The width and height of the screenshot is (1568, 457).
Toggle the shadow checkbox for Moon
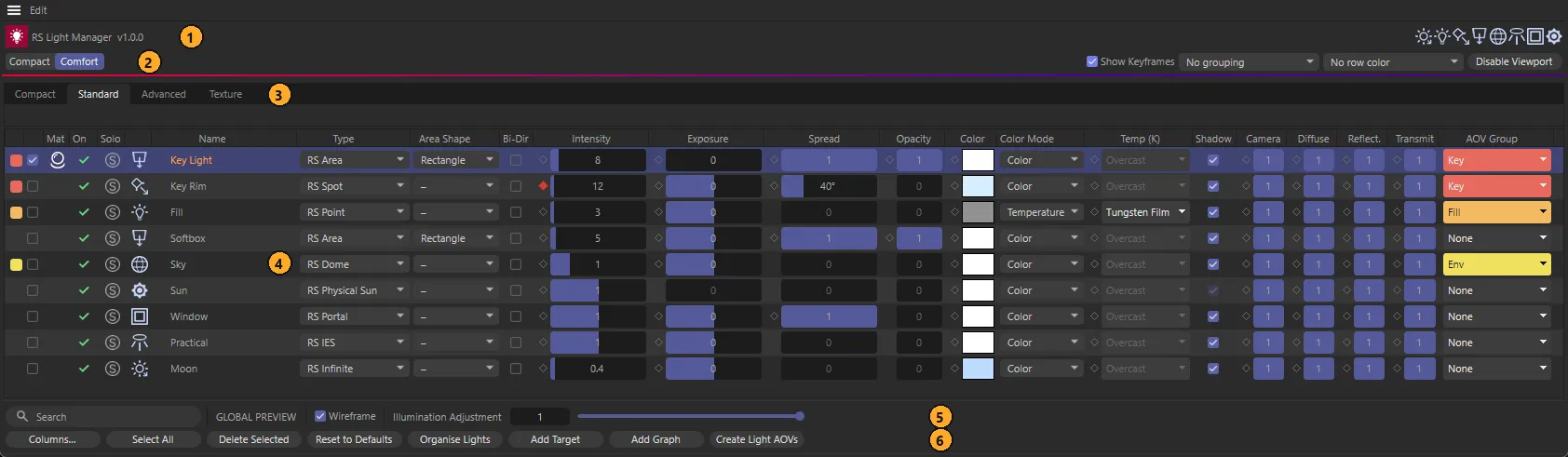[1212, 369]
